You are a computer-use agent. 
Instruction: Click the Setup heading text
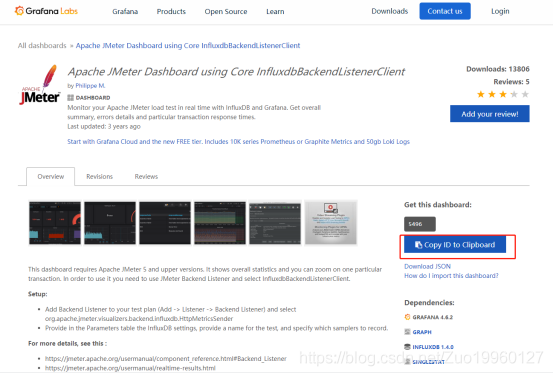37,294
